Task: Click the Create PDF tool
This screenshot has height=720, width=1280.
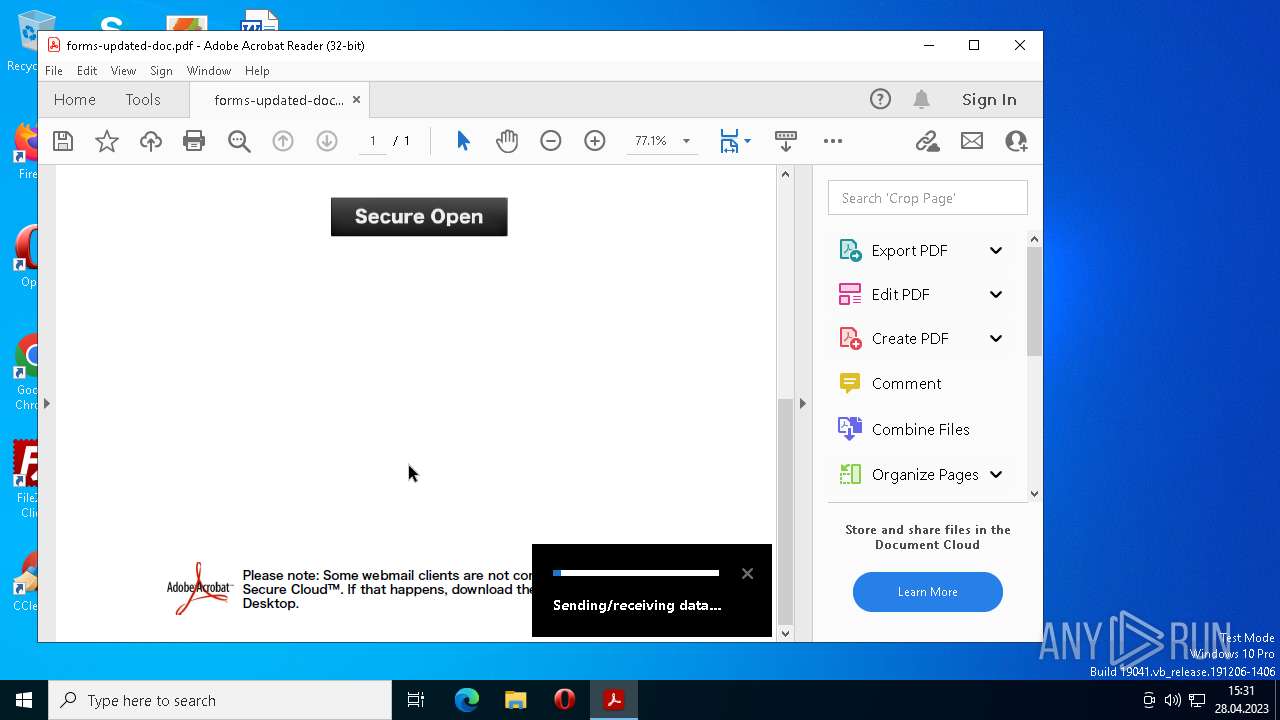Action: point(910,338)
